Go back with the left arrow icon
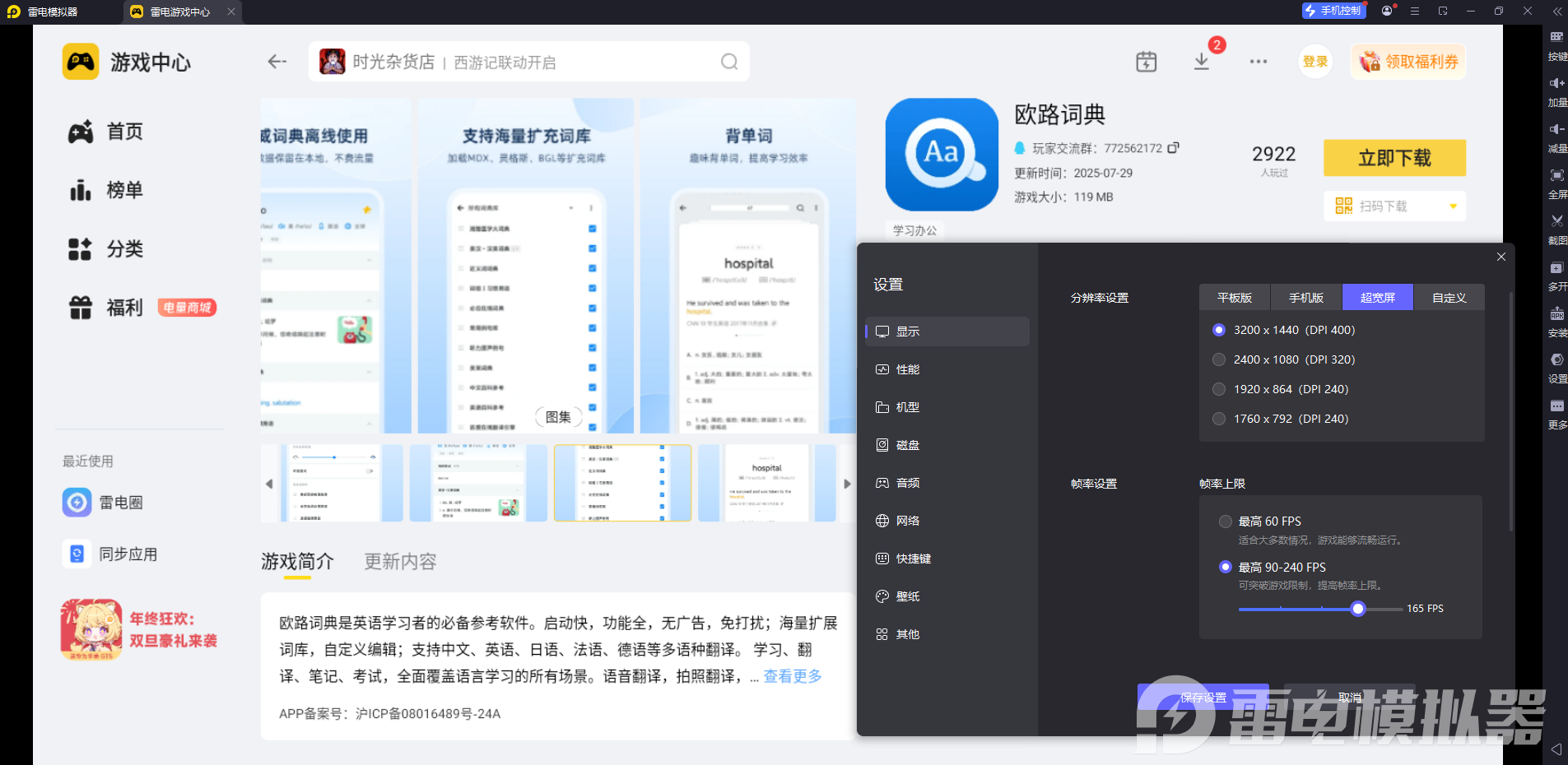The width and height of the screenshot is (1568, 765). tap(277, 62)
